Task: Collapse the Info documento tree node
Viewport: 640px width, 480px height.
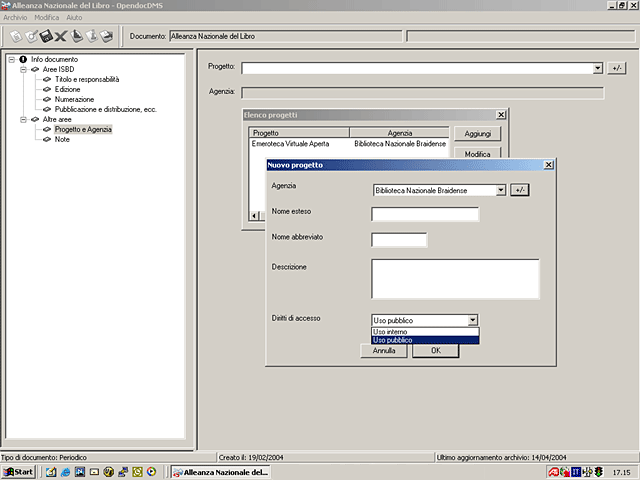Action: tap(12, 60)
